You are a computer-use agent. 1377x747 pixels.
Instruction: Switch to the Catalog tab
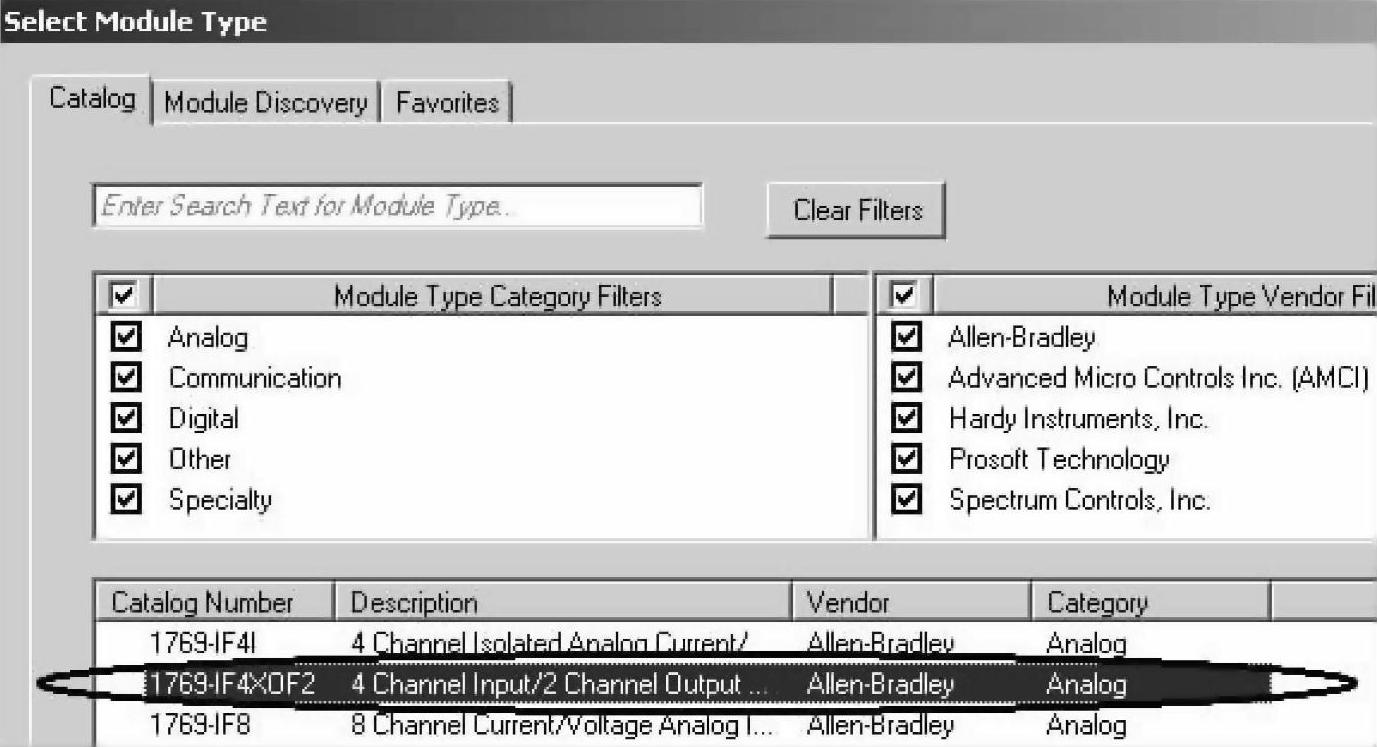pyautogui.click(x=92, y=100)
